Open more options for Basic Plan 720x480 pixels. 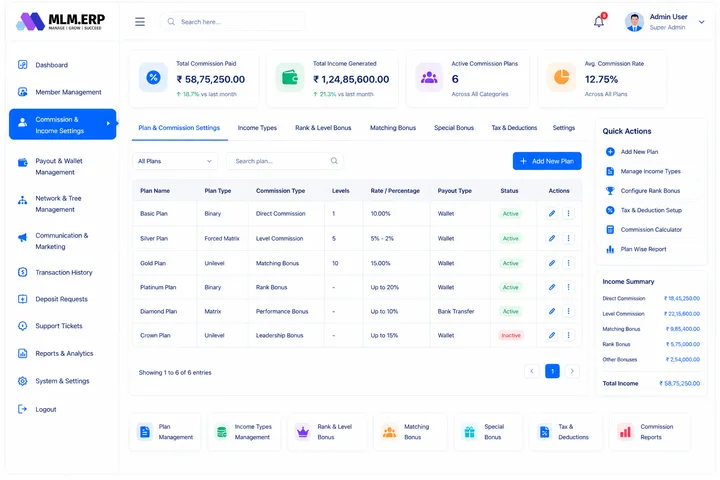pos(568,213)
